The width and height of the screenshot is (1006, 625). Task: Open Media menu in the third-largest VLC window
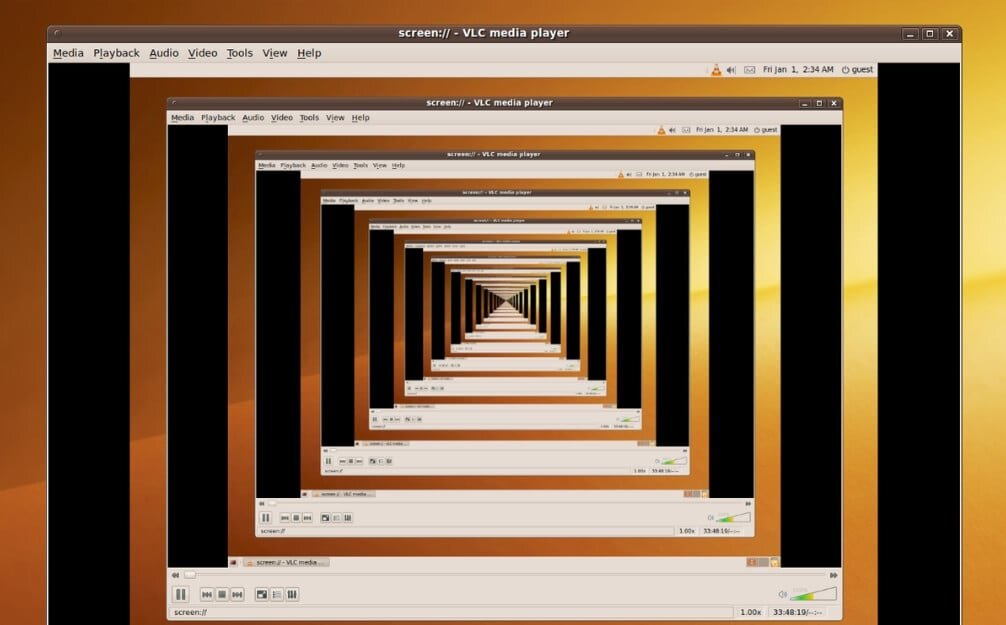[x=266, y=165]
